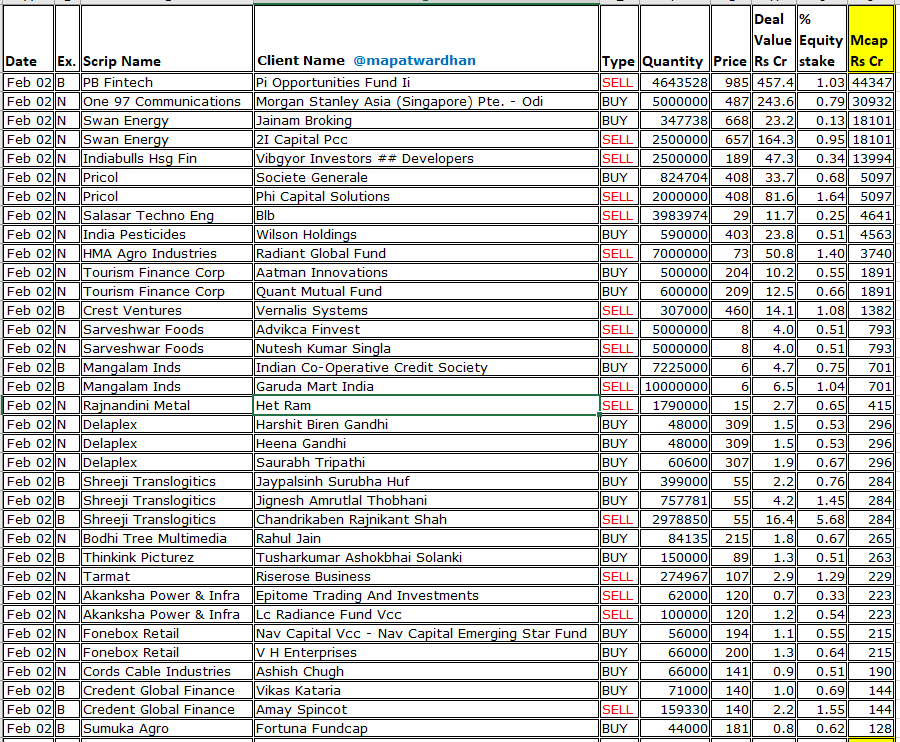Select the '% Equity stake' header cell

click(x=821, y=39)
